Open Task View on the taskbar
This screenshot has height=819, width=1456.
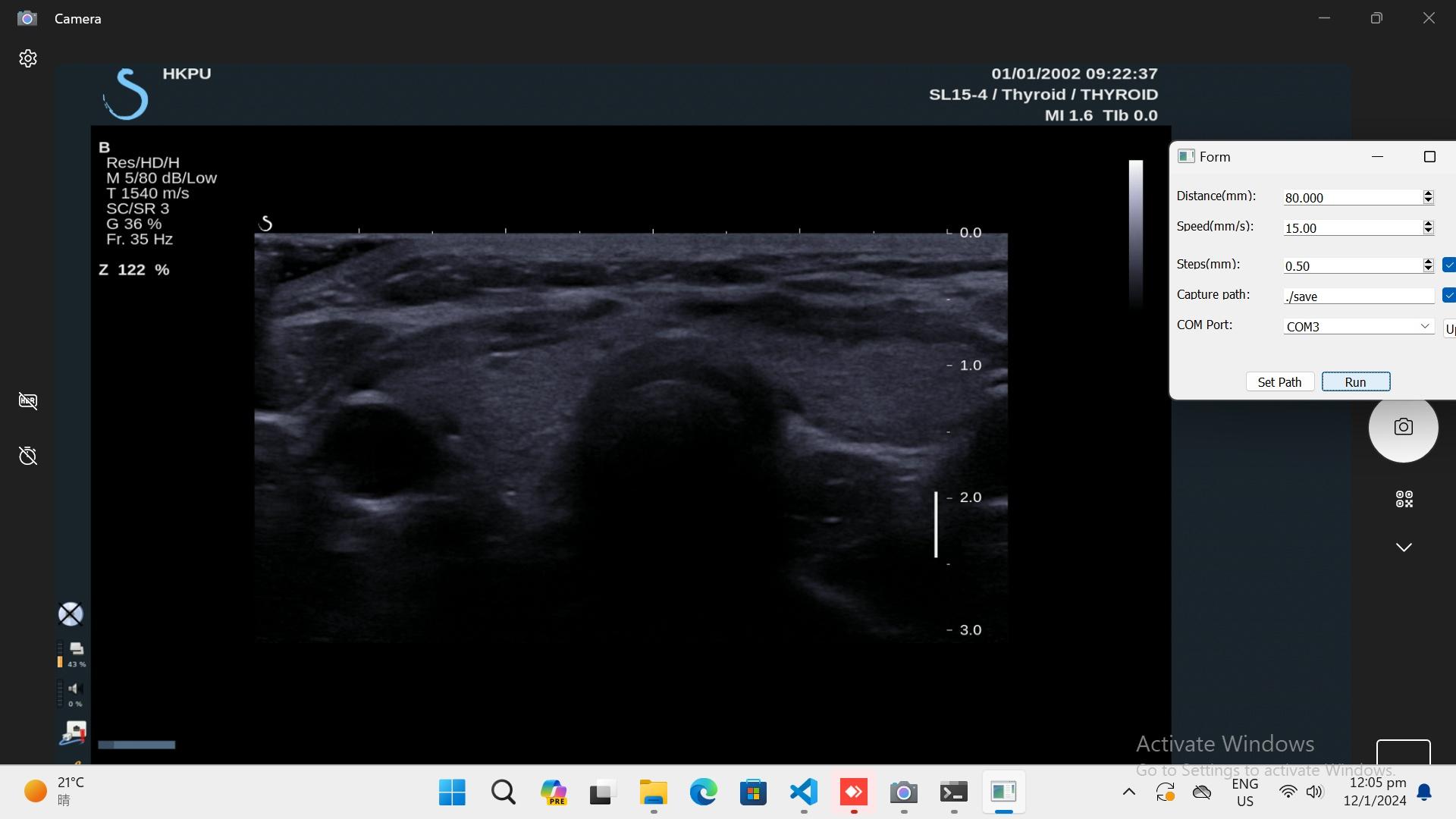[x=602, y=792]
